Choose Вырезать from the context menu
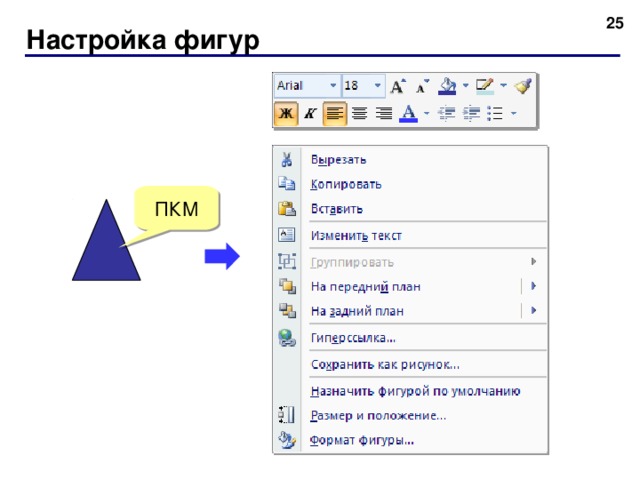 [x=410, y=160]
